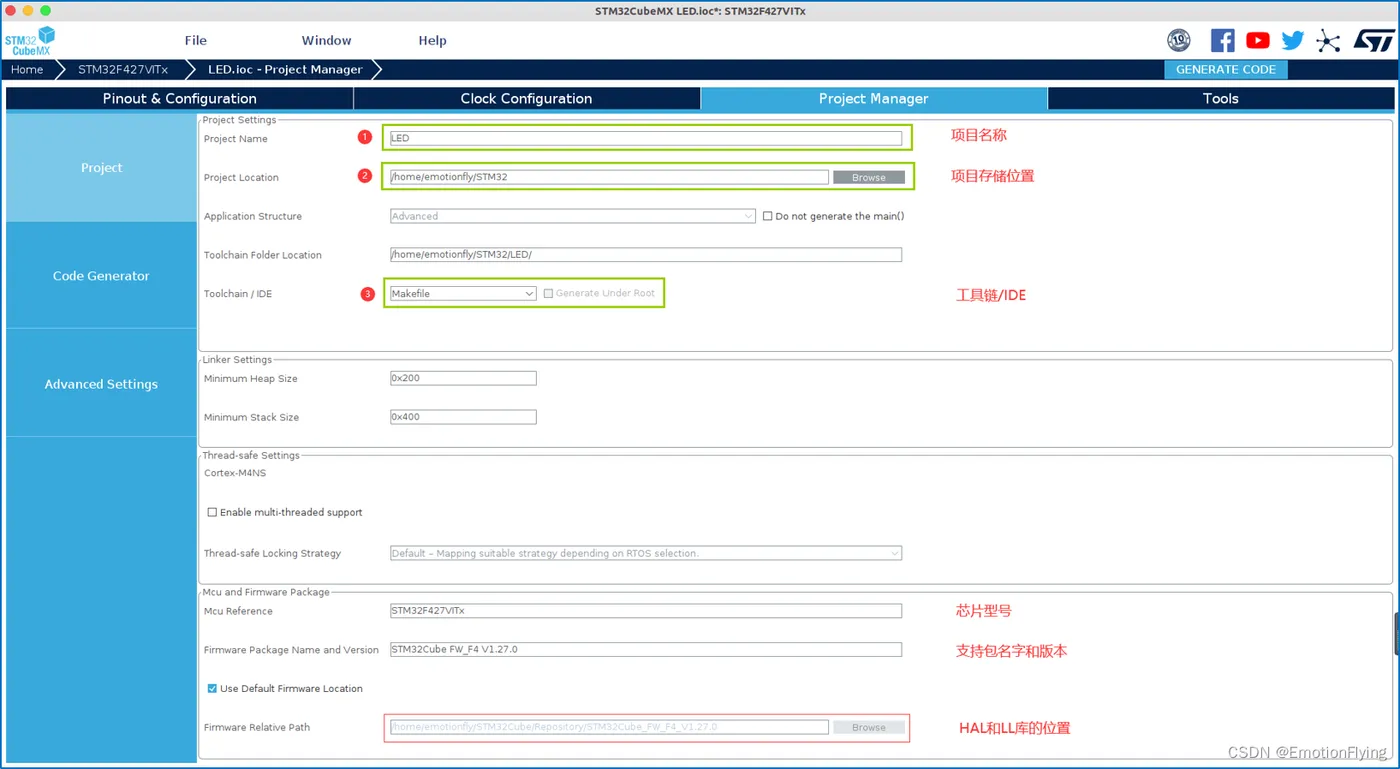Click the 'Project Settings' group title
Screen dimensions: 1400x769
click(240, 120)
